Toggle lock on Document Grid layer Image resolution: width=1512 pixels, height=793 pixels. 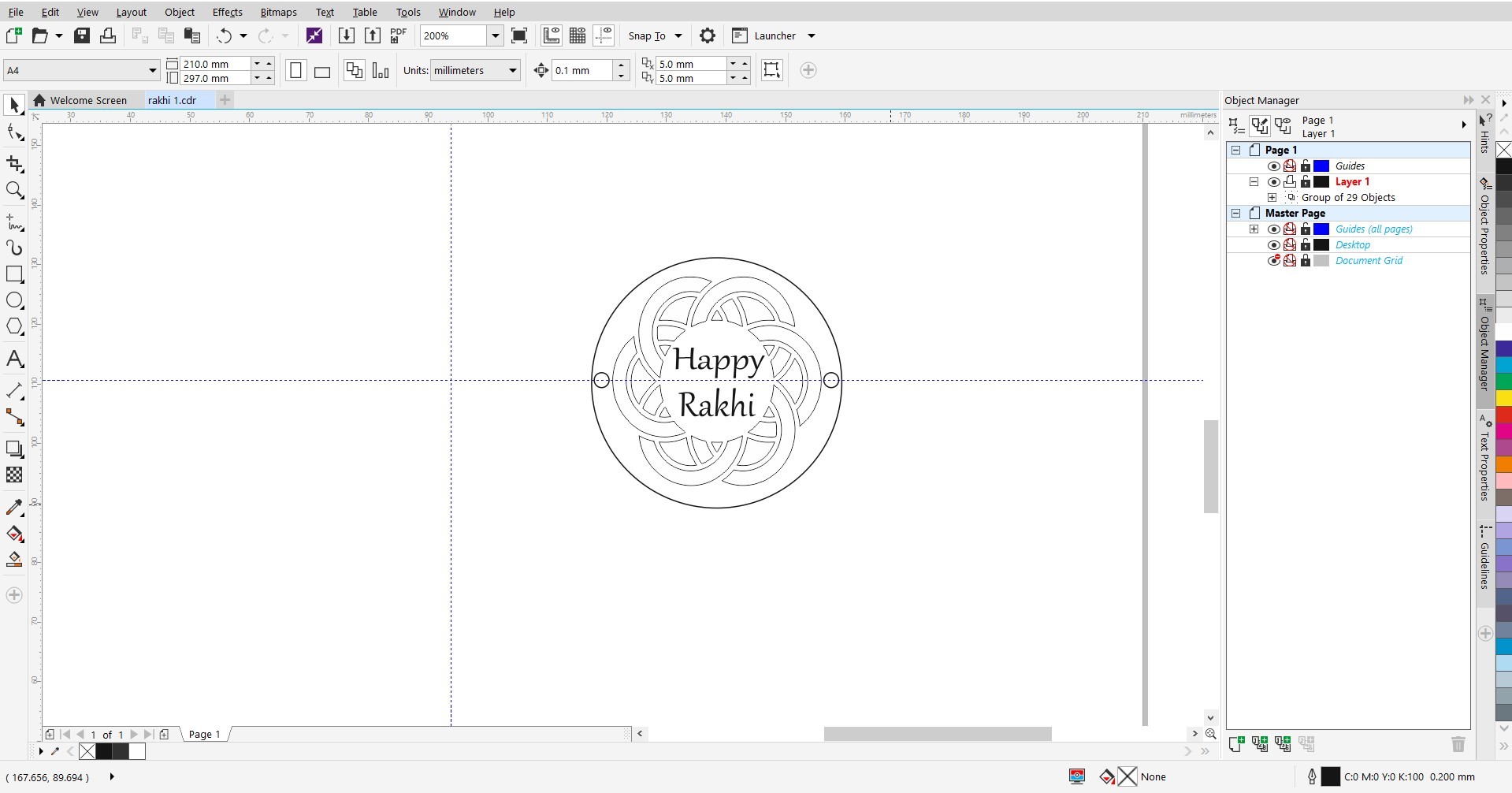pos(1306,260)
